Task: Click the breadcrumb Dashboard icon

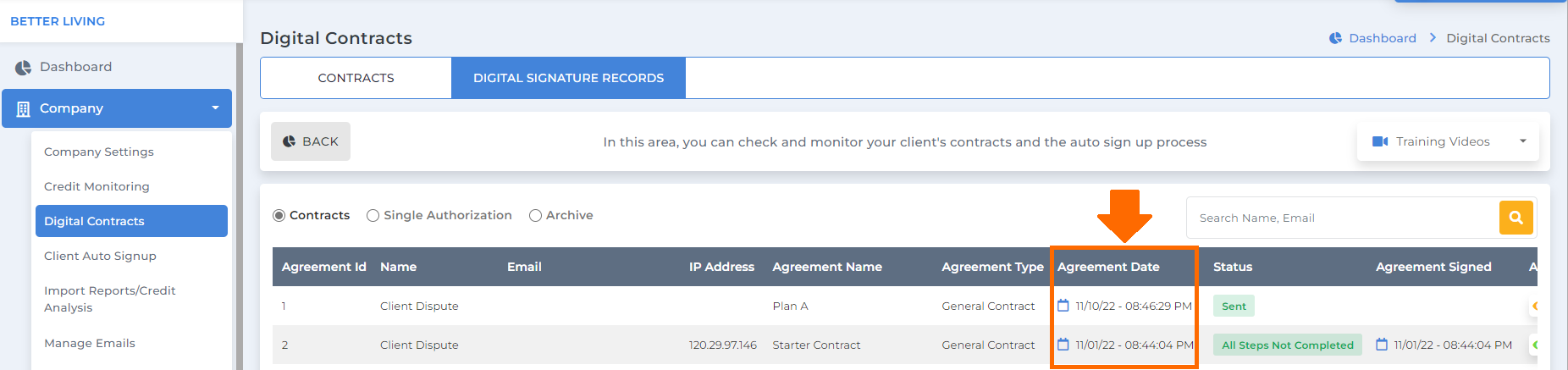Action: 1335,38
